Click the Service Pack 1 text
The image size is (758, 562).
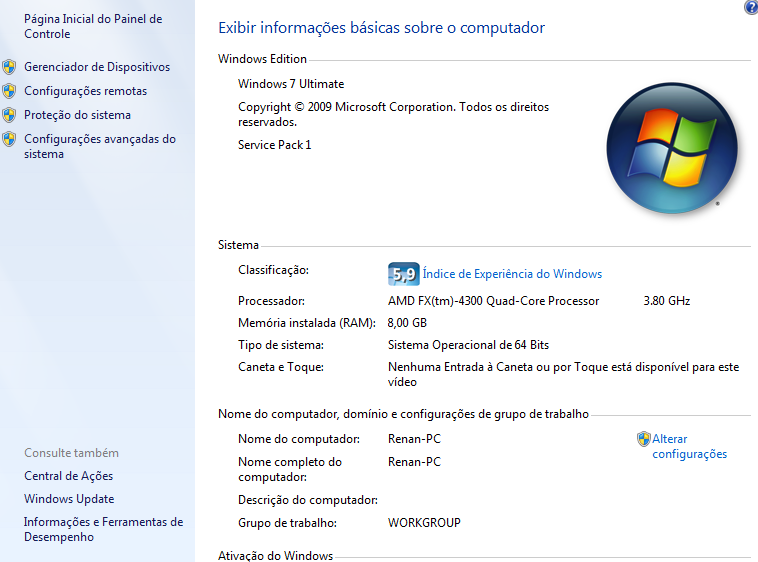275,145
